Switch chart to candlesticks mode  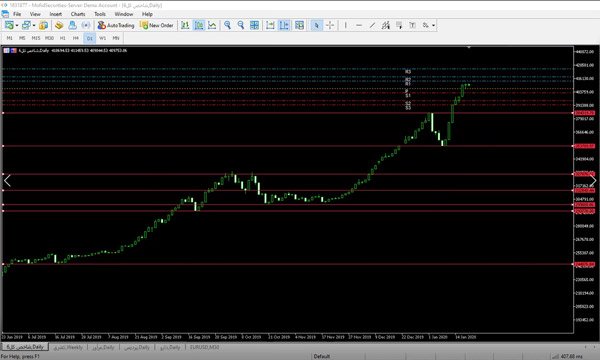199,25
